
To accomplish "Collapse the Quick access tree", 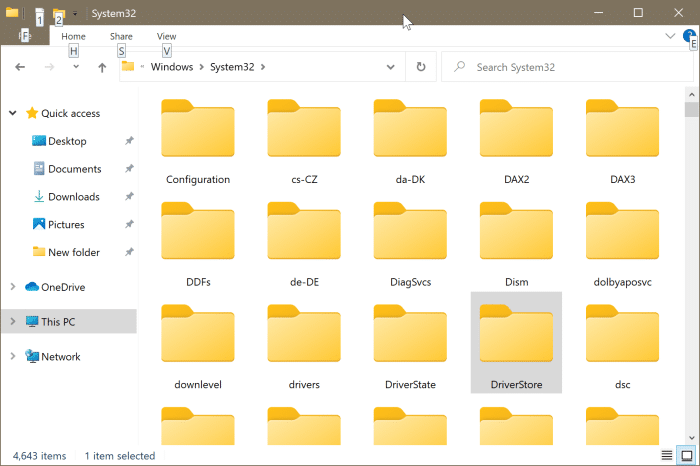I will click(x=13, y=113).
